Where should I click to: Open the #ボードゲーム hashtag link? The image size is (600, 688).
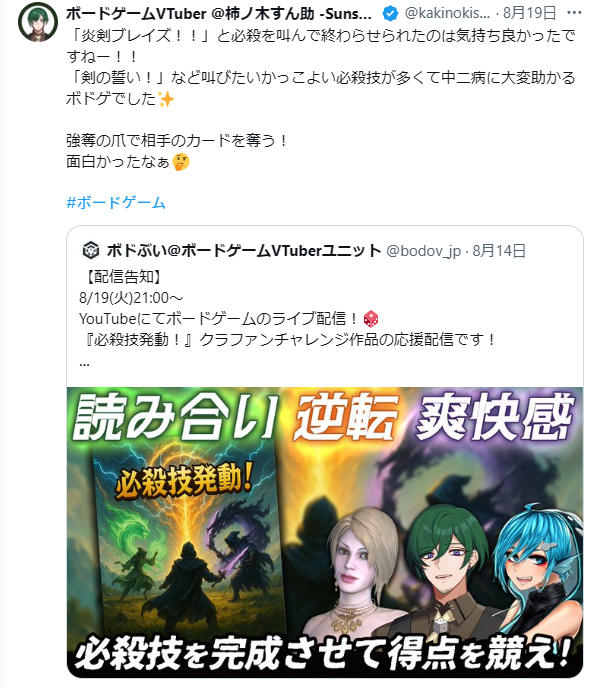116,203
